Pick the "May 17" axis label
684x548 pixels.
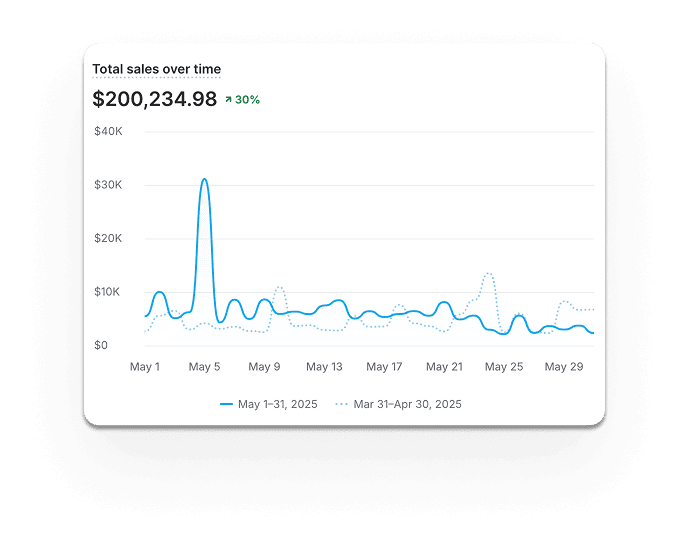click(384, 367)
